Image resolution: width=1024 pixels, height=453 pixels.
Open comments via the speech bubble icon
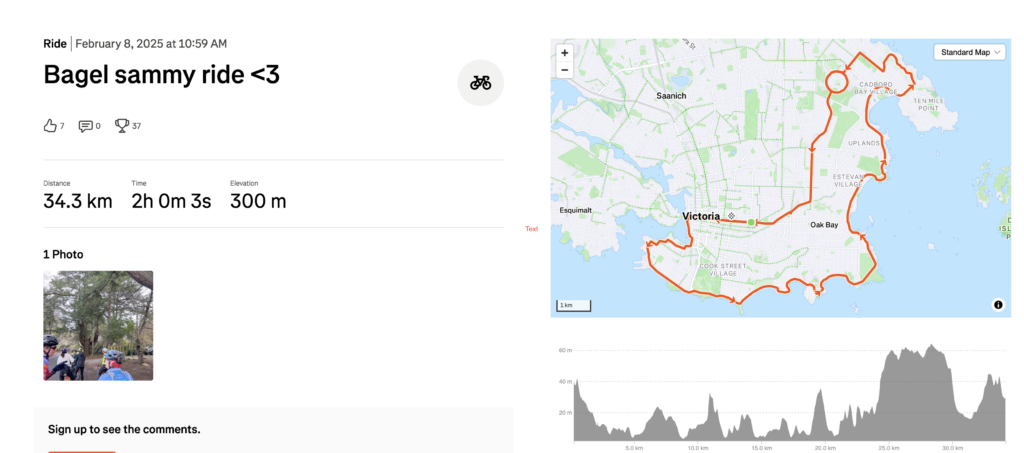click(x=86, y=126)
